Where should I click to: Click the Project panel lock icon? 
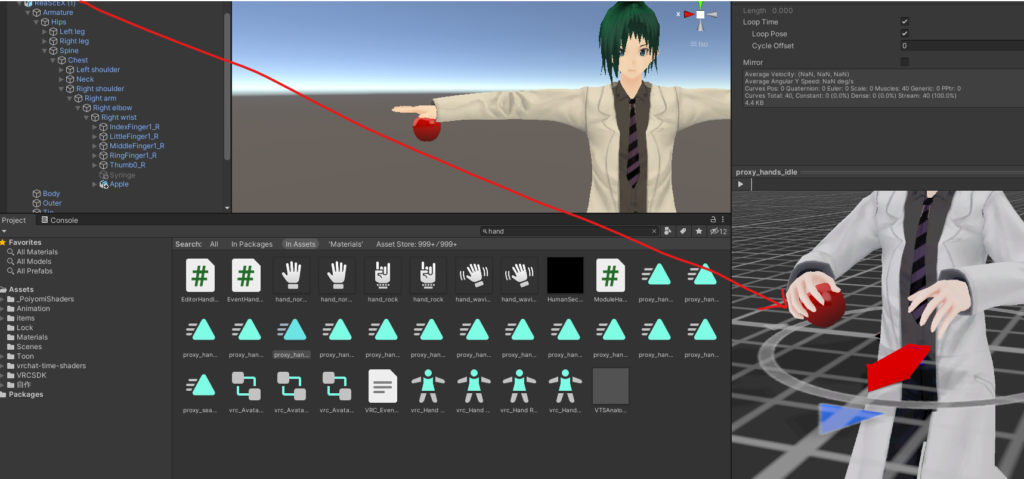click(x=713, y=220)
